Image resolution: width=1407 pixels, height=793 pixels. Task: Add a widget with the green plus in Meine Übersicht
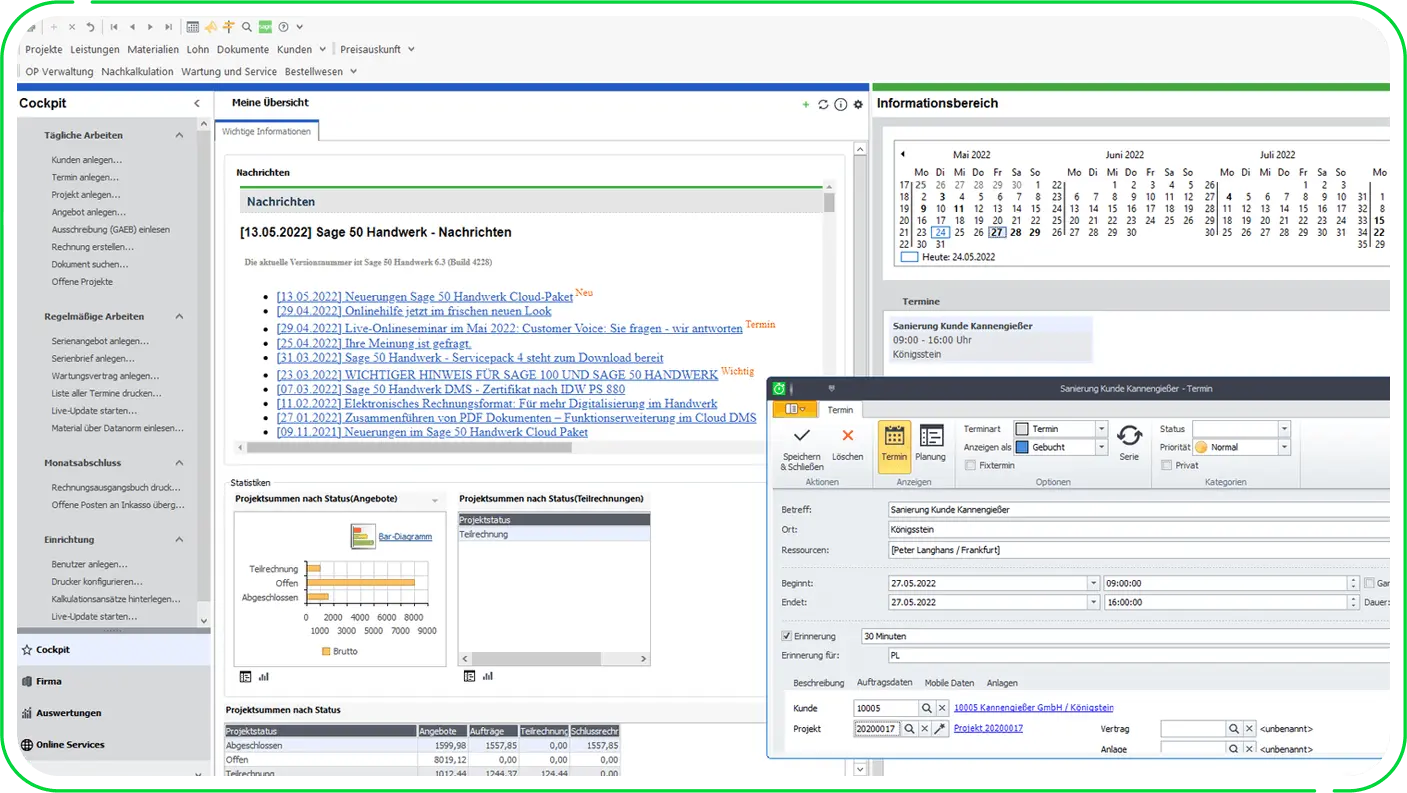tap(806, 104)
